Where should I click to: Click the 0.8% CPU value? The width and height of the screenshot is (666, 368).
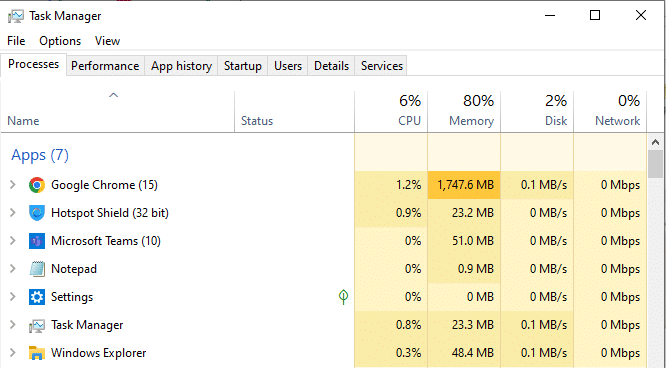409,325
